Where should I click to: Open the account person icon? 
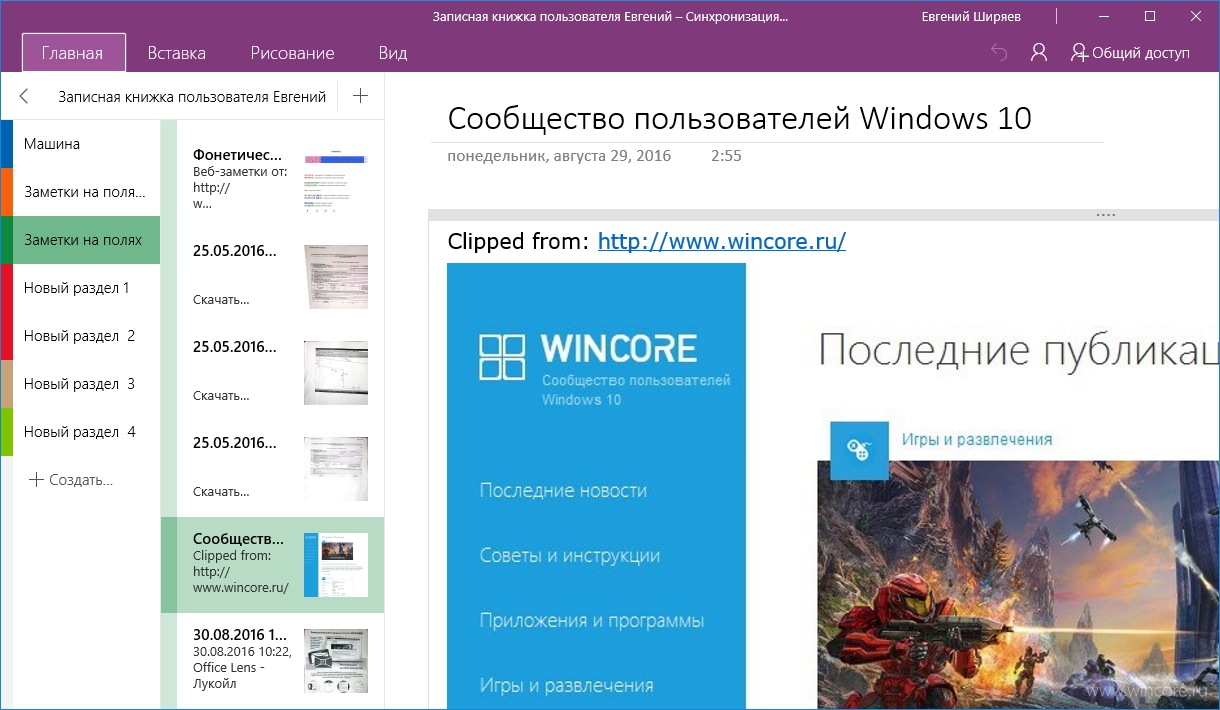point(1039,53)
